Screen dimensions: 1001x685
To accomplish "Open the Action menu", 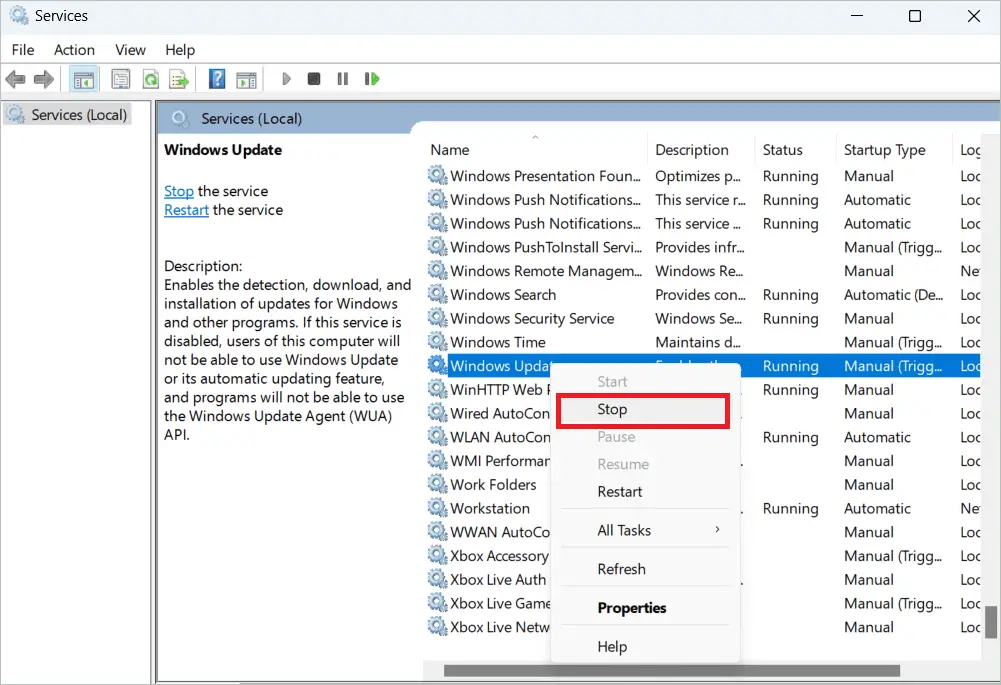I will 74,50.
